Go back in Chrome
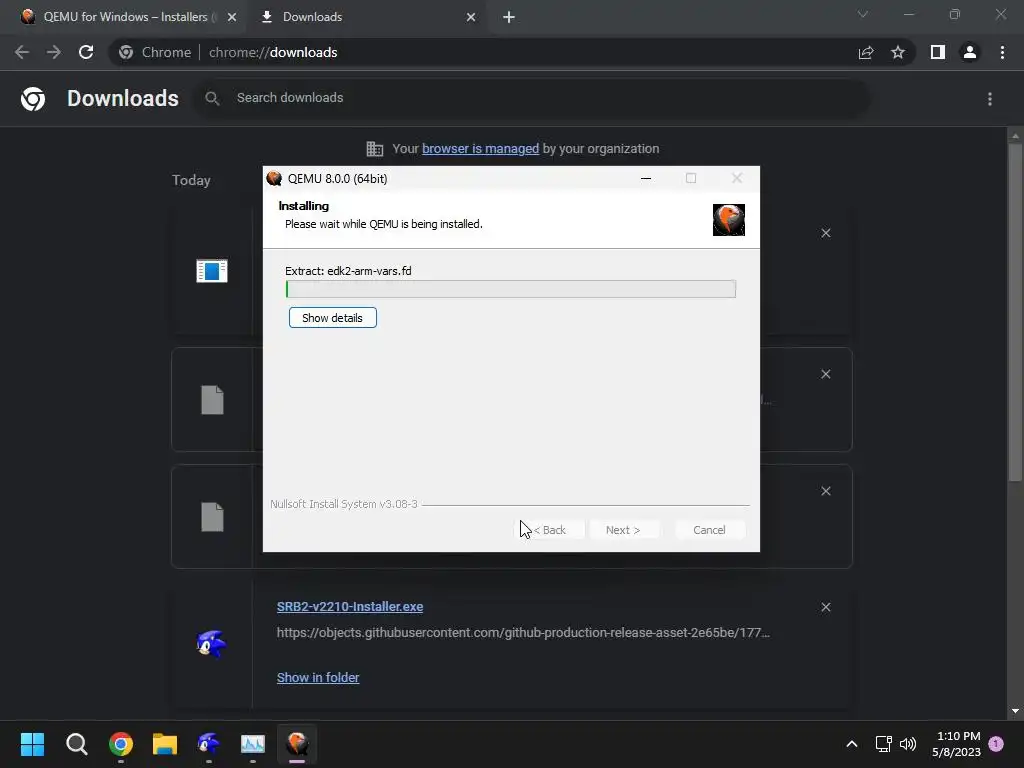 coord(22,52)
